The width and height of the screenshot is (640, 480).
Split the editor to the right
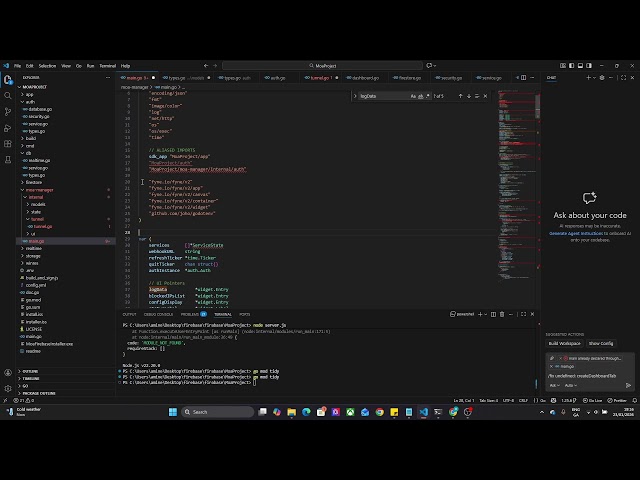pyautogui.click(x=523, y=78)
